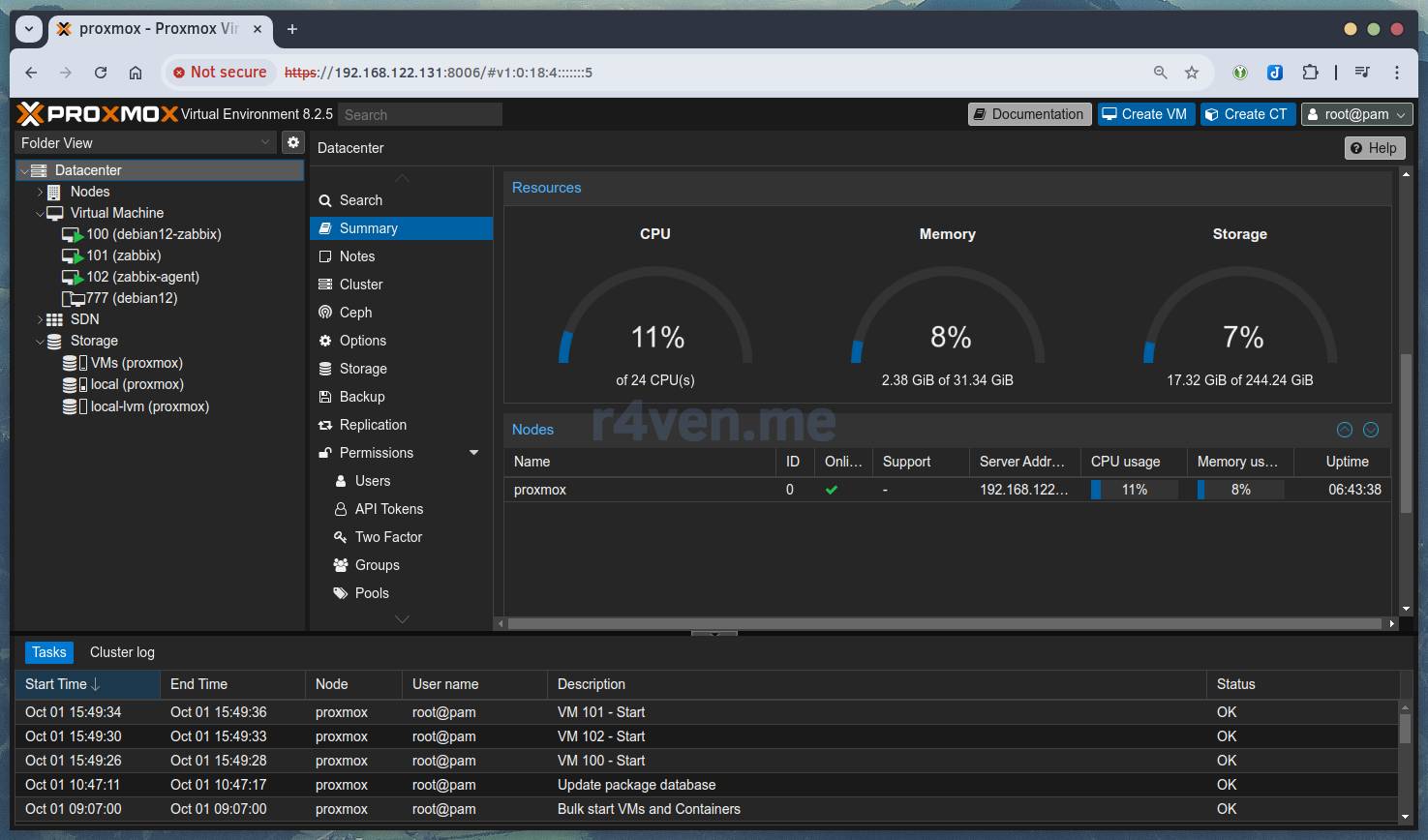Collapse the Nodes panel with up arrow
The height and width of the screenshot is (840, 1428).
pyautogui.click(x=1344, y=430)
